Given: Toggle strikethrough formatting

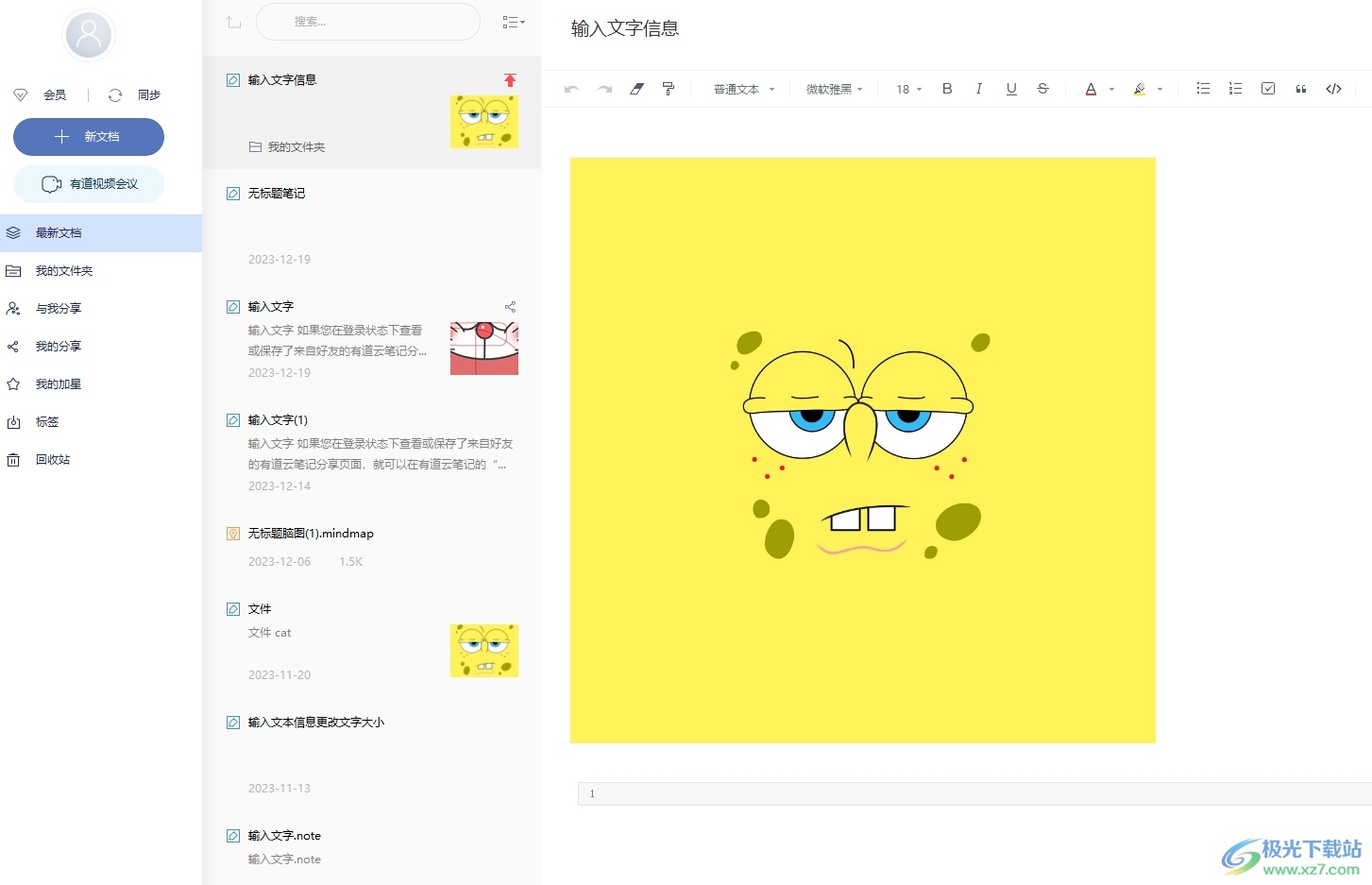Looking at the screenshot, I should (x=1042, y=89).
